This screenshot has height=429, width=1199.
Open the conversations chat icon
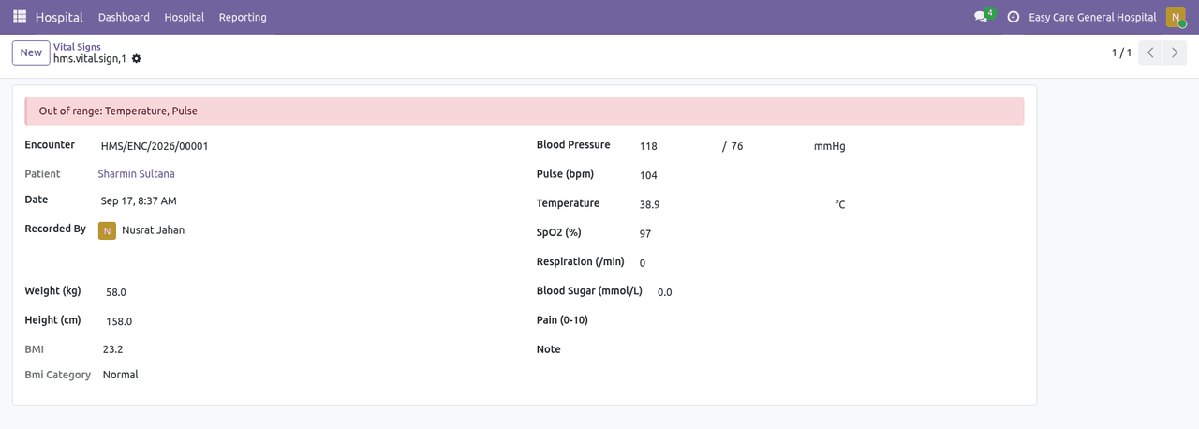click(980, 17)
